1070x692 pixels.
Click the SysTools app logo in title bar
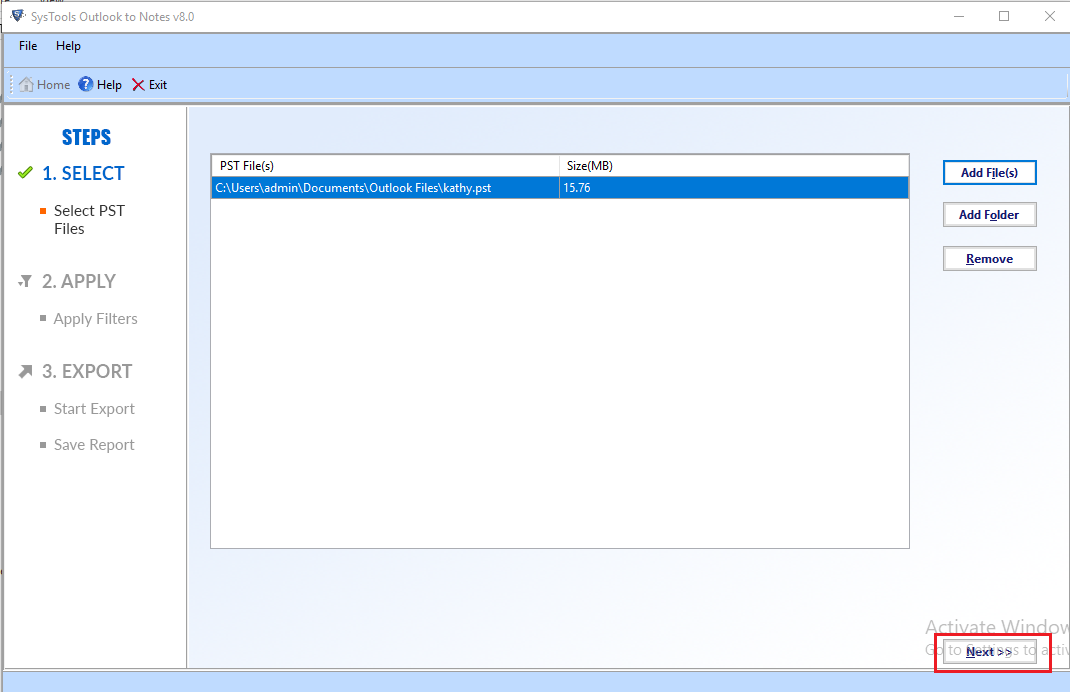(x=17, y=16)
